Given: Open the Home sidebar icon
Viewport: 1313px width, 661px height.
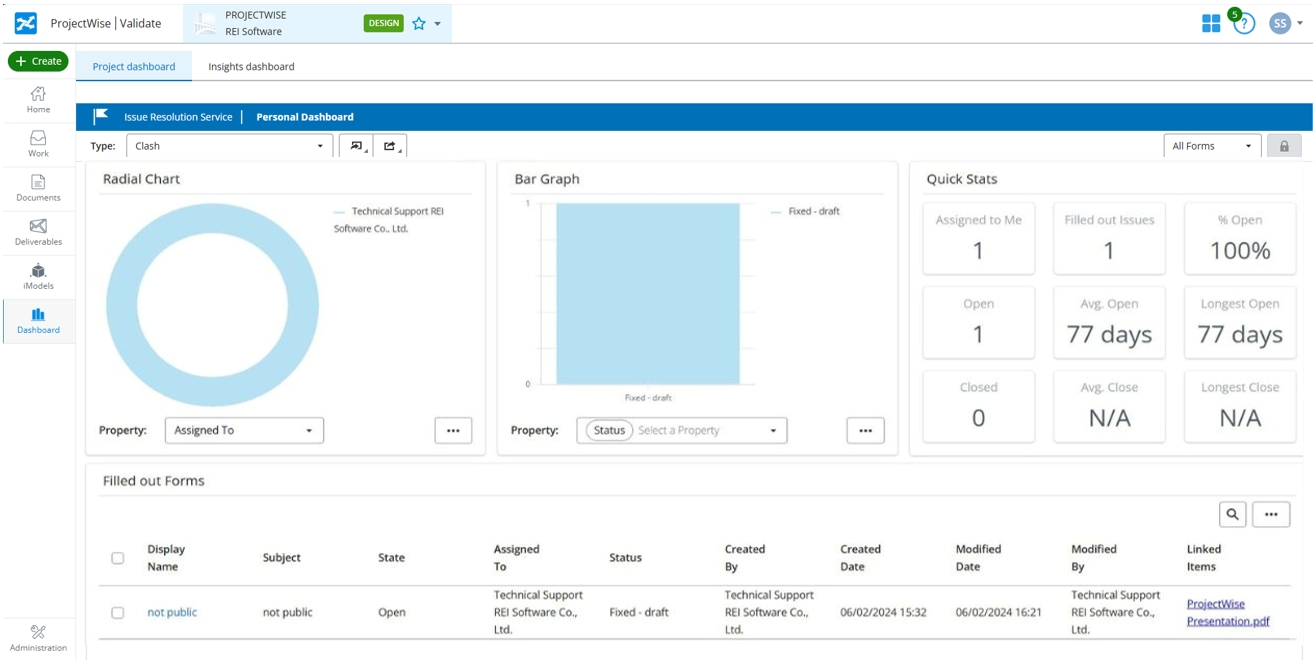Looking at the screenshot, I should click(x=38, y=93).
